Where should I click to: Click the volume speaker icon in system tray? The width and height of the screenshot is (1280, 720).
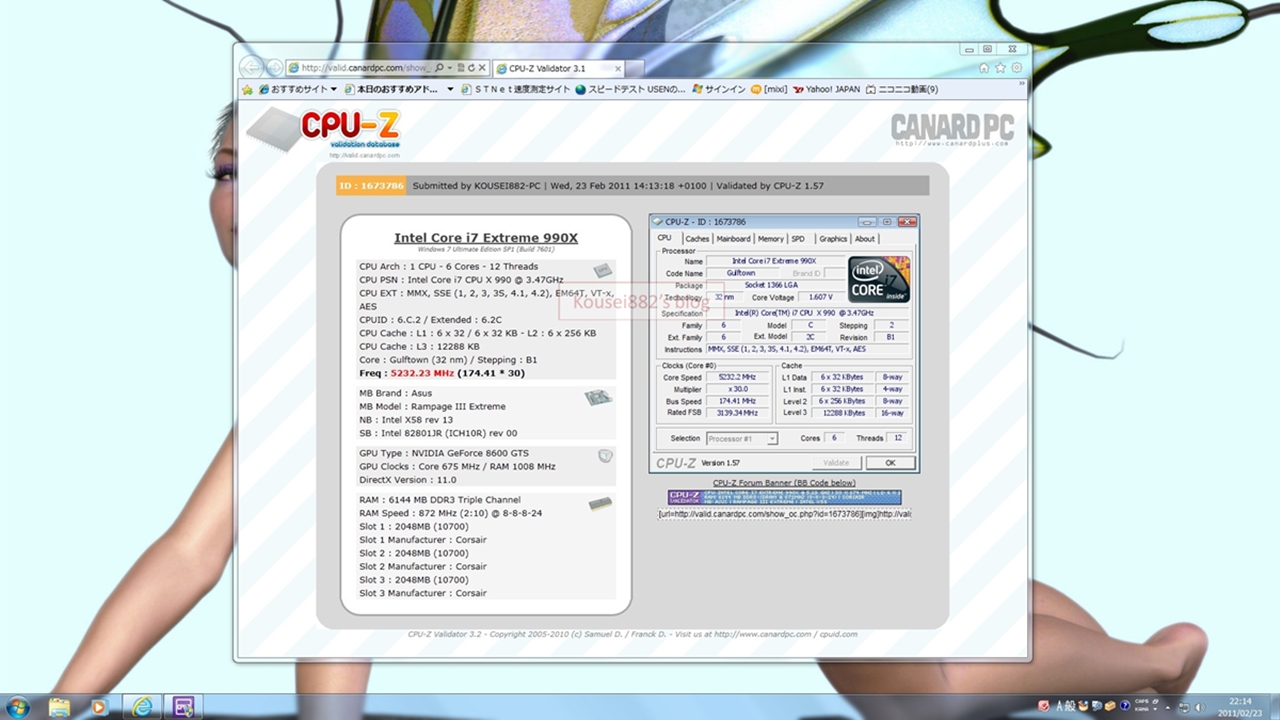[1201, 707]
